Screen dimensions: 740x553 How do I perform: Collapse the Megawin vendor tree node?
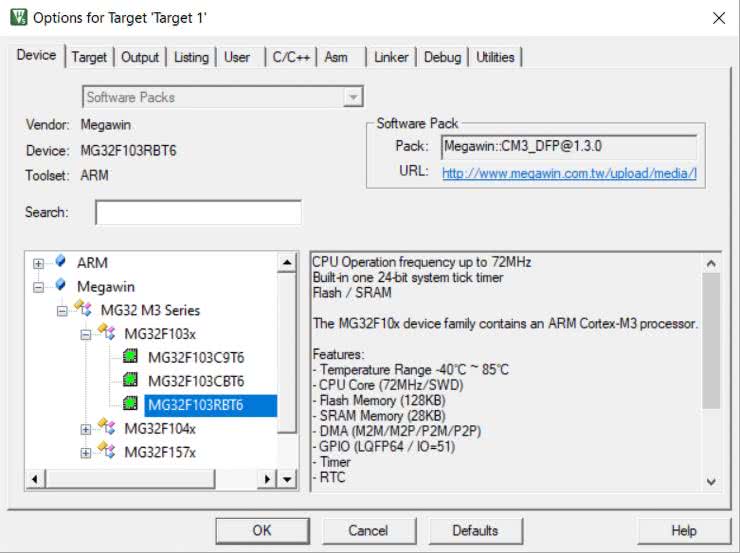(x=39, y=287)
